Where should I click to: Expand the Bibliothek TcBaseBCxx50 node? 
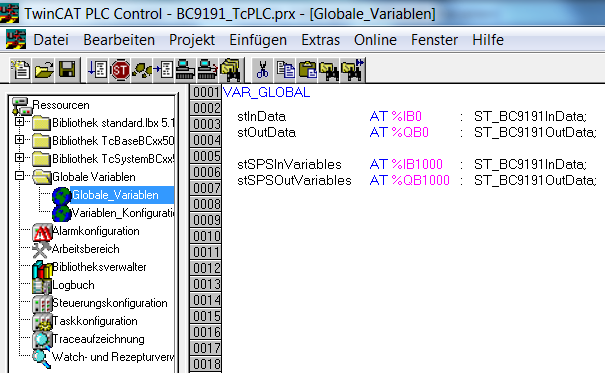pyautogui.click(x=19, y=140)
